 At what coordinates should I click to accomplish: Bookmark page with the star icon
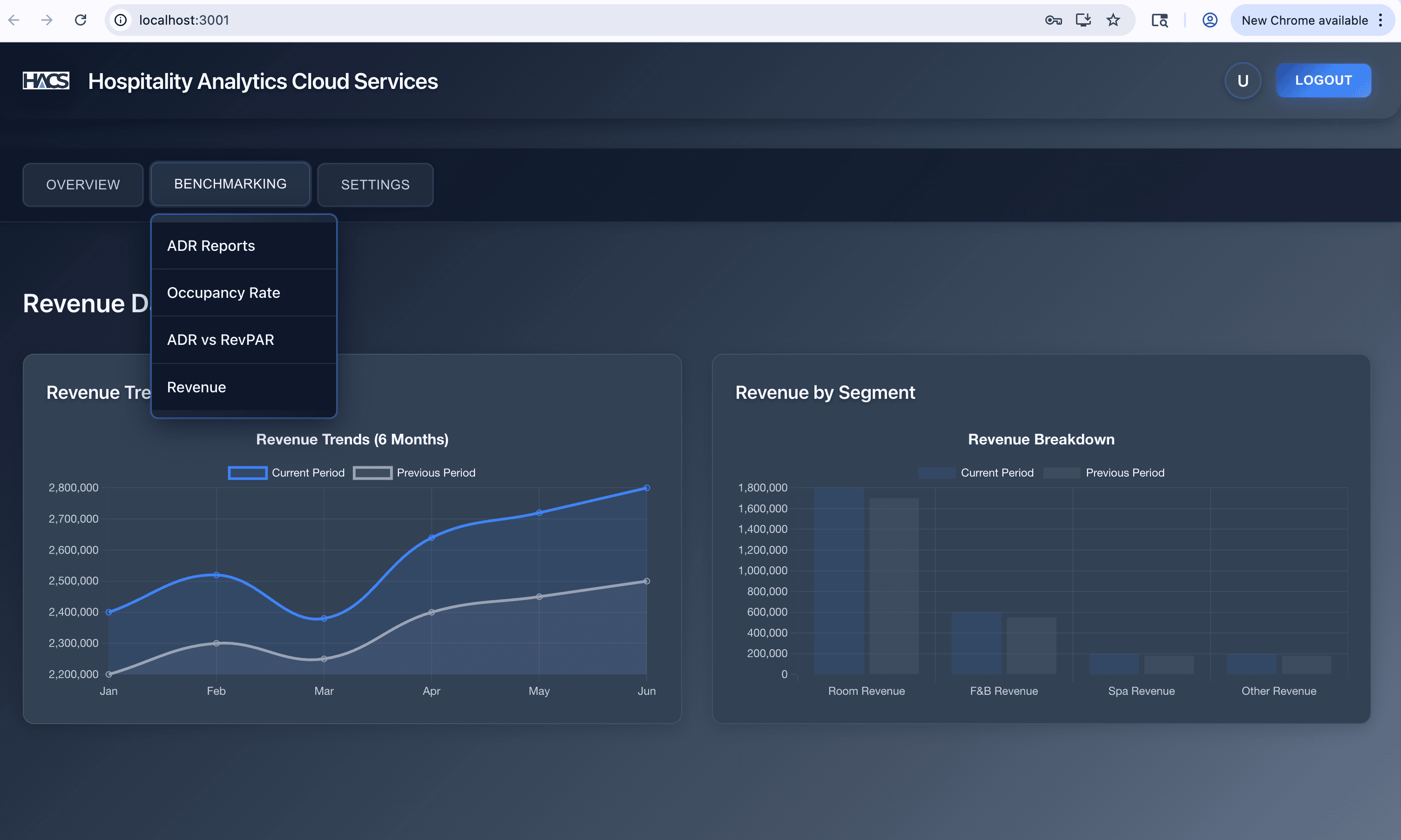coord(1113,20)
